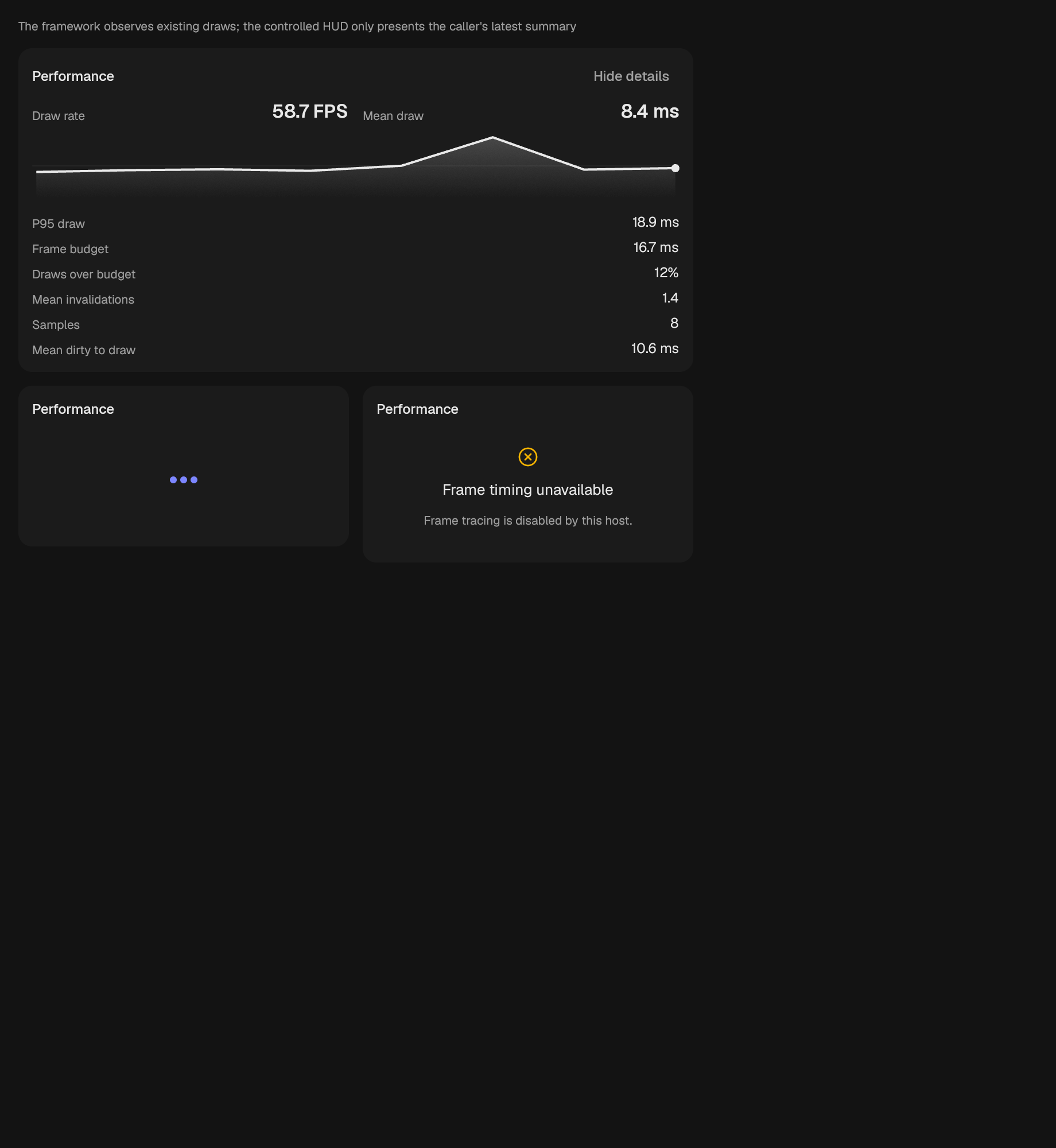Select the 12% over budget value
Viewport: 1056px width, 1148px height.
(666, 273)
